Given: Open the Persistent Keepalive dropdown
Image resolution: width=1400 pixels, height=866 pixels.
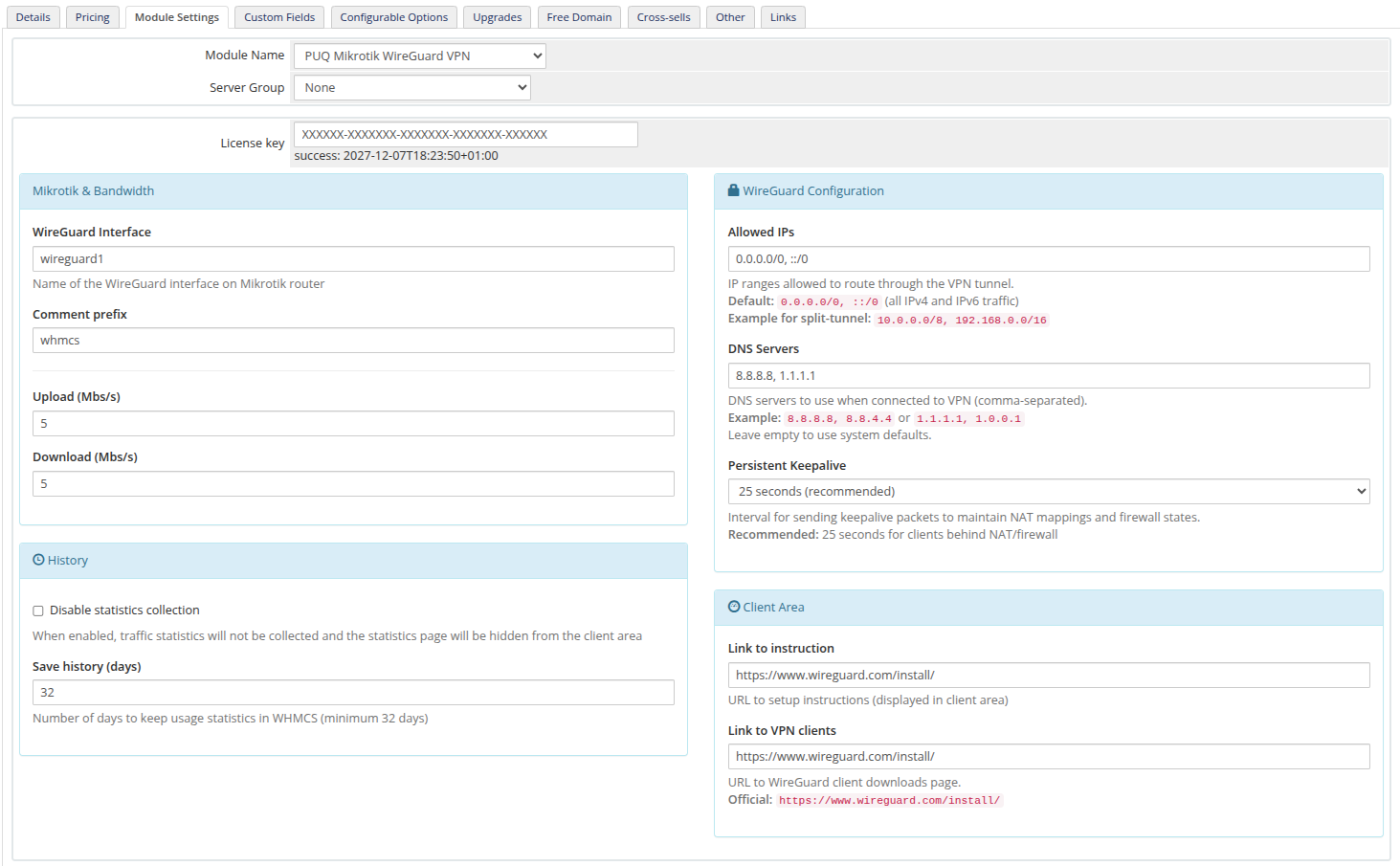Looking at the screenshot, I should 1048,491.
